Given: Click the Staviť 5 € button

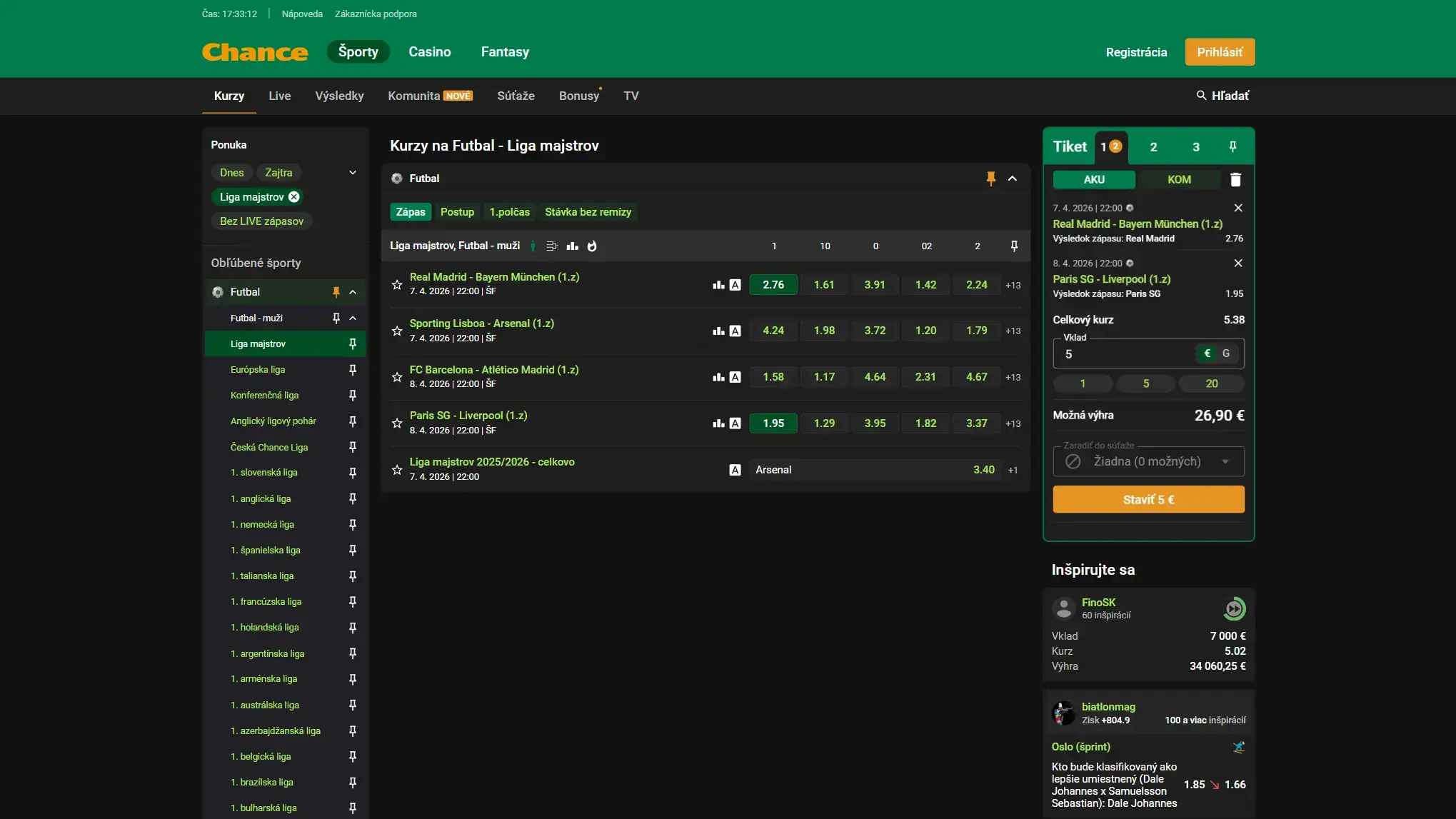Looking at the screenshot, I should pyautogui.click(x=1148, y=500).
